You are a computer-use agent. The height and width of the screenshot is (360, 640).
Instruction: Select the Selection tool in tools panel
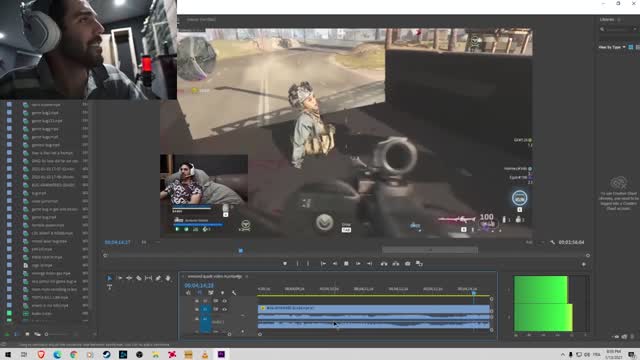[109, 278]
